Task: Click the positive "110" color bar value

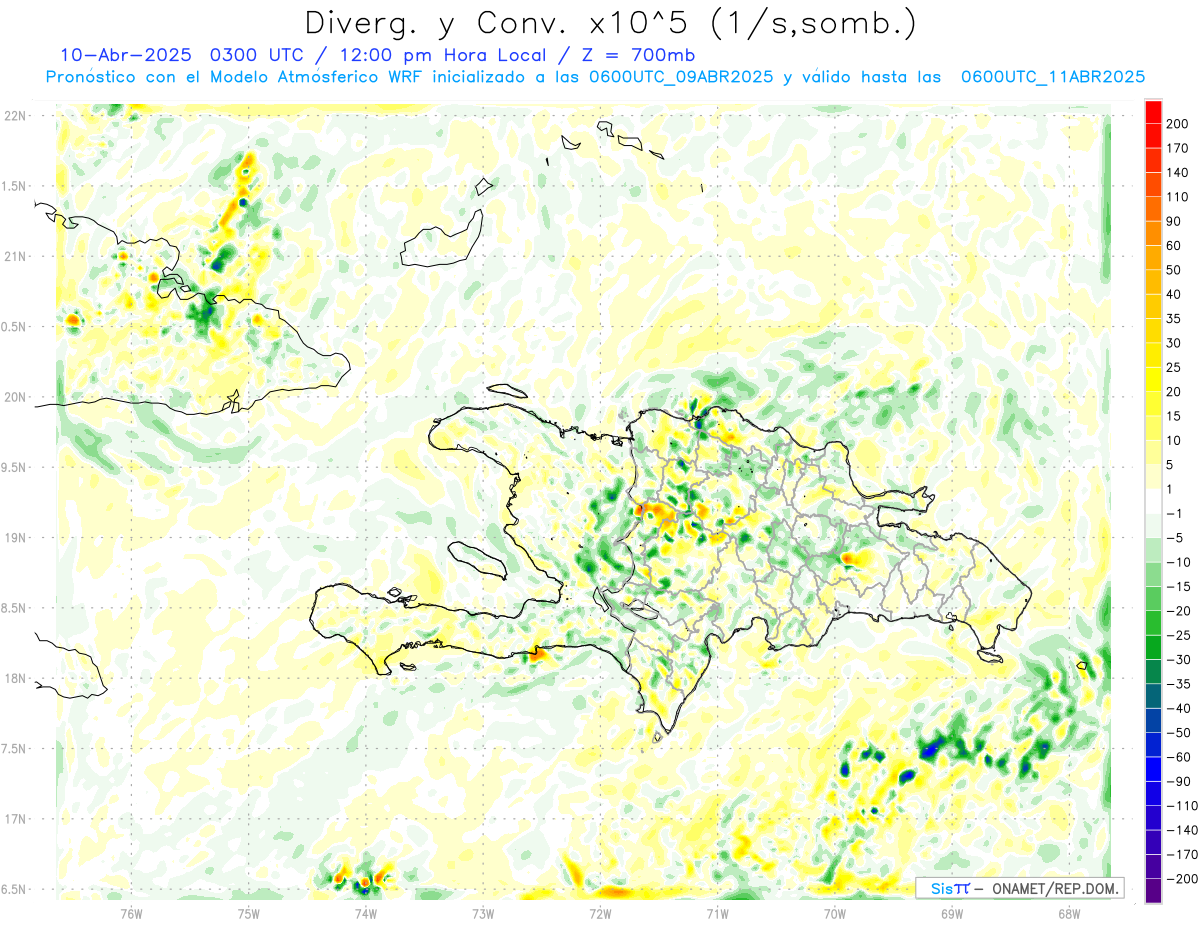Action: click(x=1177, y=197)
